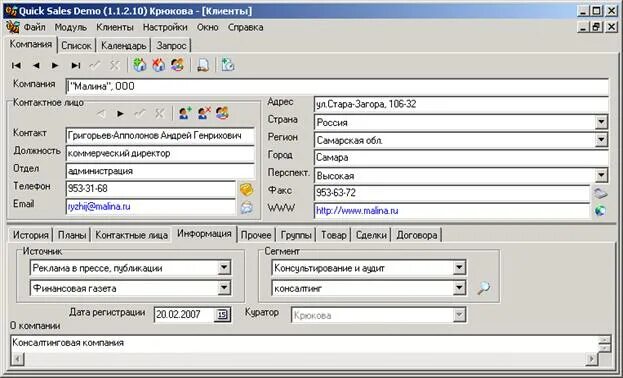This screenshot has width=623, height=378.
Task: Click the mail icon beside Email field
Action: coord(247,207)
